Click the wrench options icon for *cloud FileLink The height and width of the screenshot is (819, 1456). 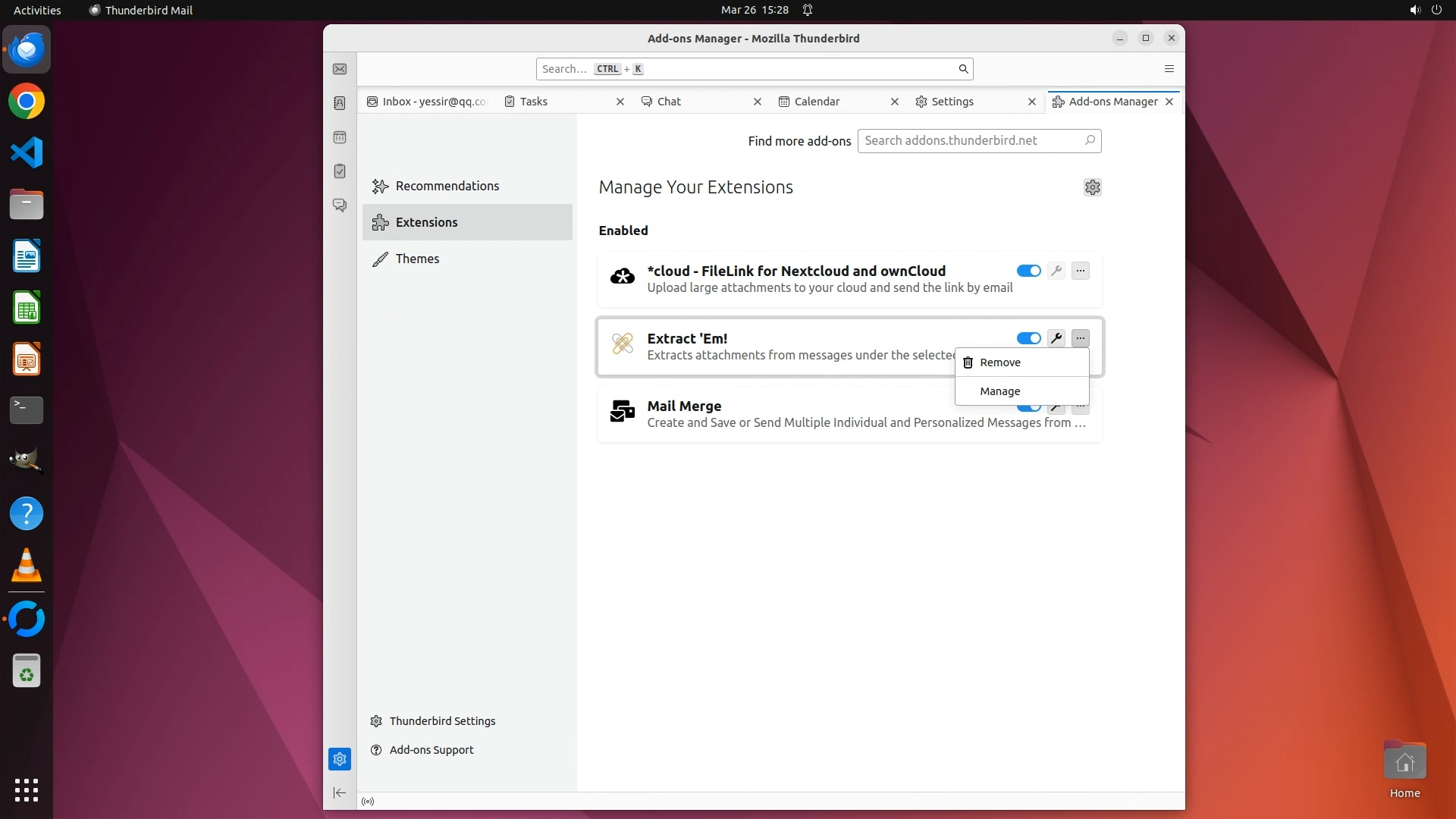pos(1056,271)
